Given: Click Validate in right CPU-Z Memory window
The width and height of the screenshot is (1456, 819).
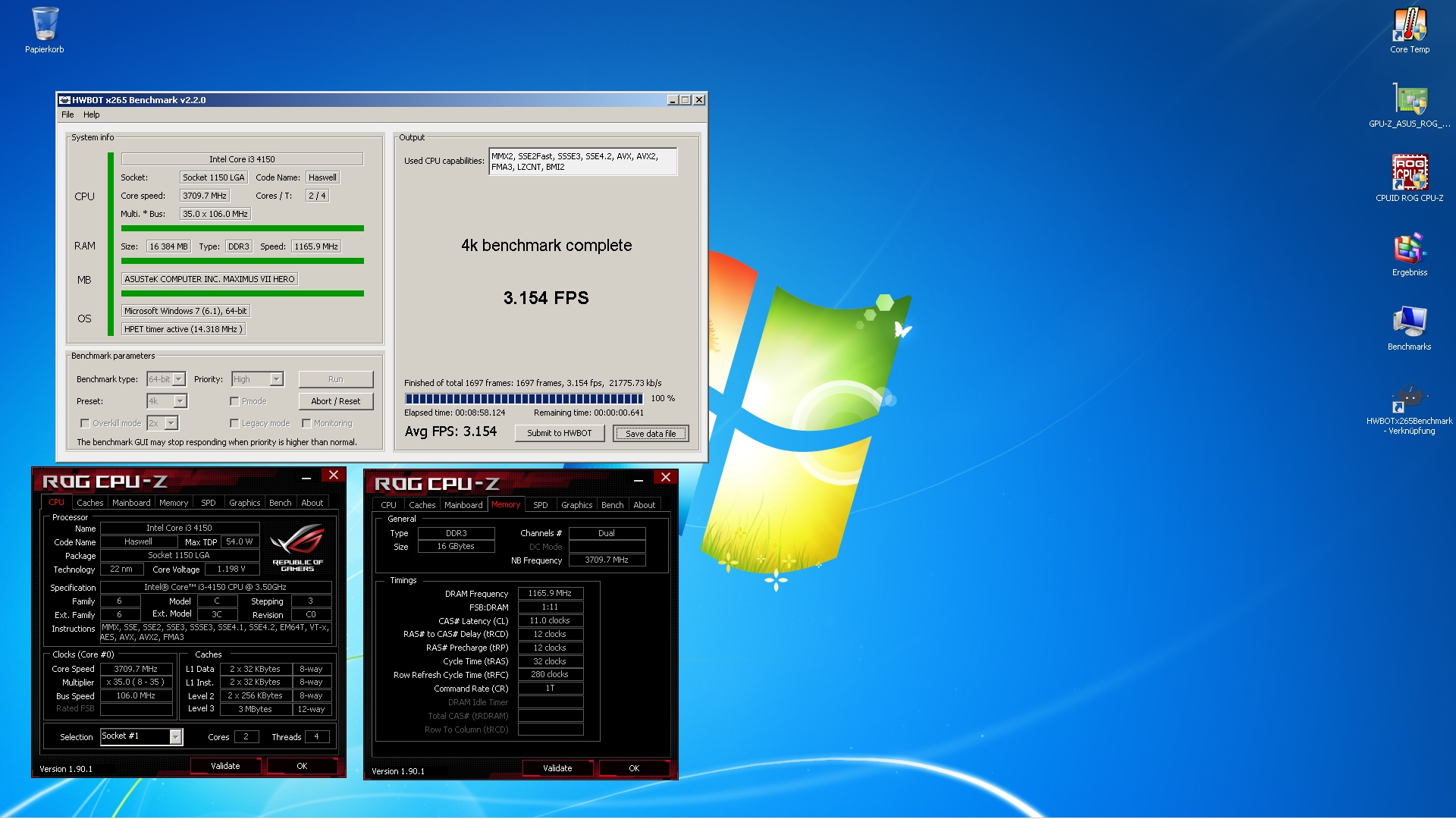Looking at the screenshot, I should 557,768.
